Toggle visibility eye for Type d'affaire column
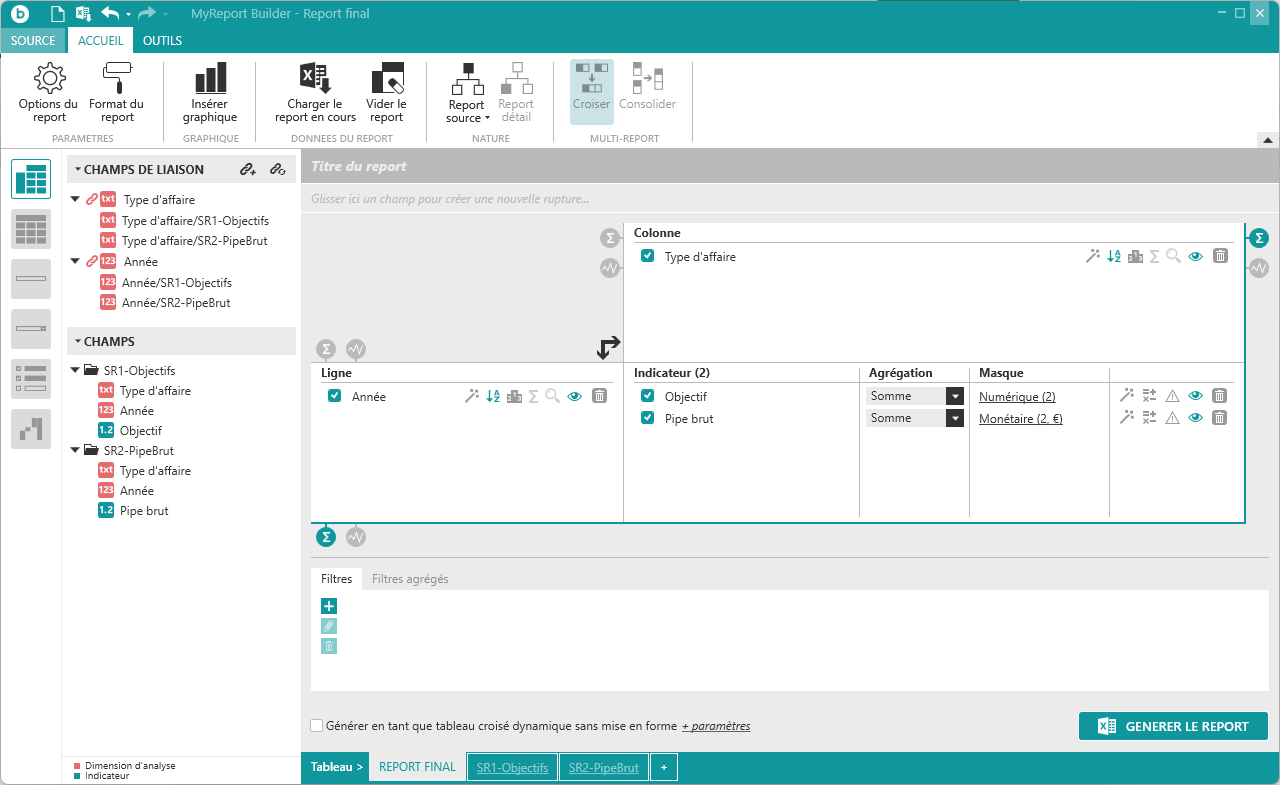Viewport: 1280px width, 785px height. click(1195, 256)
